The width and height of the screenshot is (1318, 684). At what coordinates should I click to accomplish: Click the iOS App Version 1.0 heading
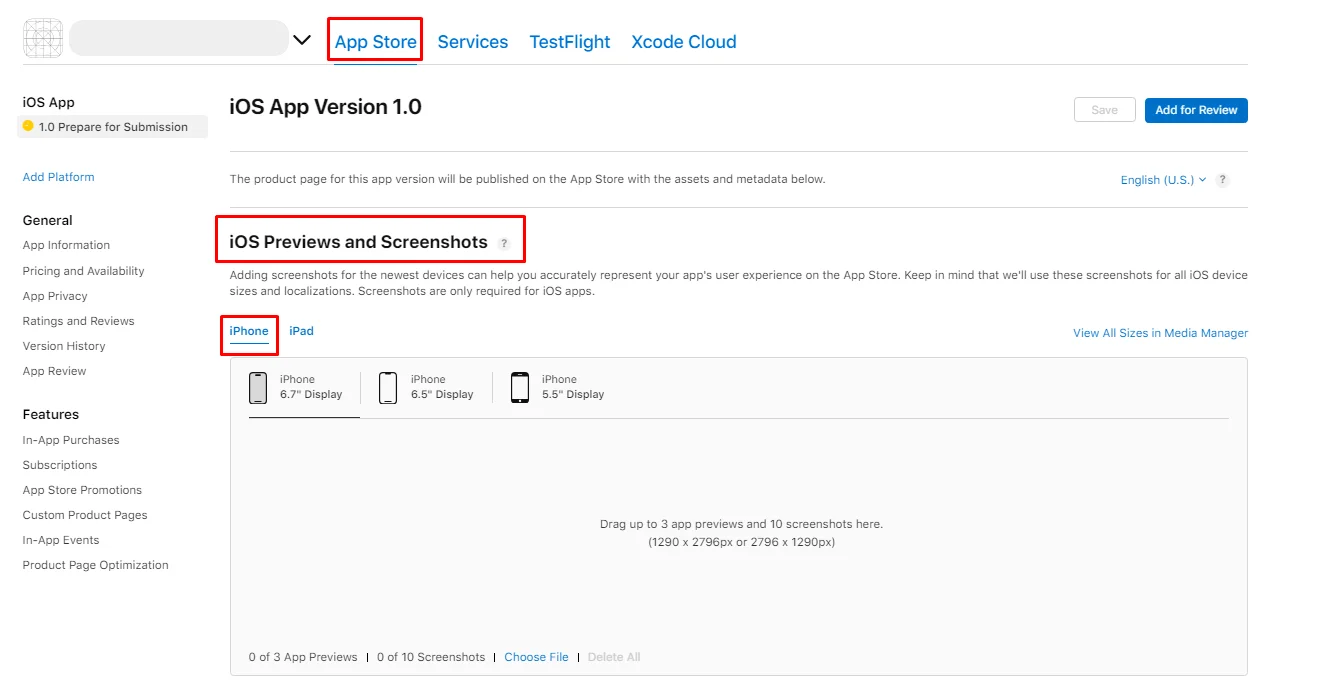click(x=326, y=107)
